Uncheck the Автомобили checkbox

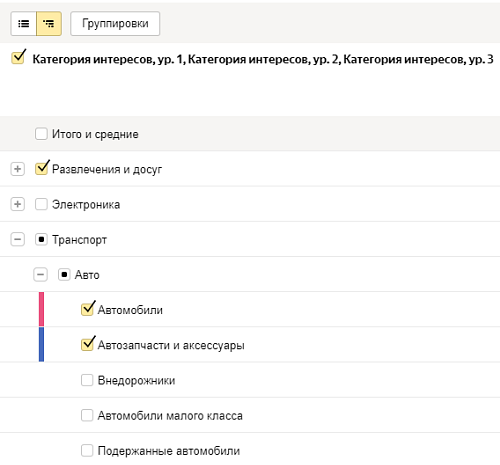[x=88, y=309]
